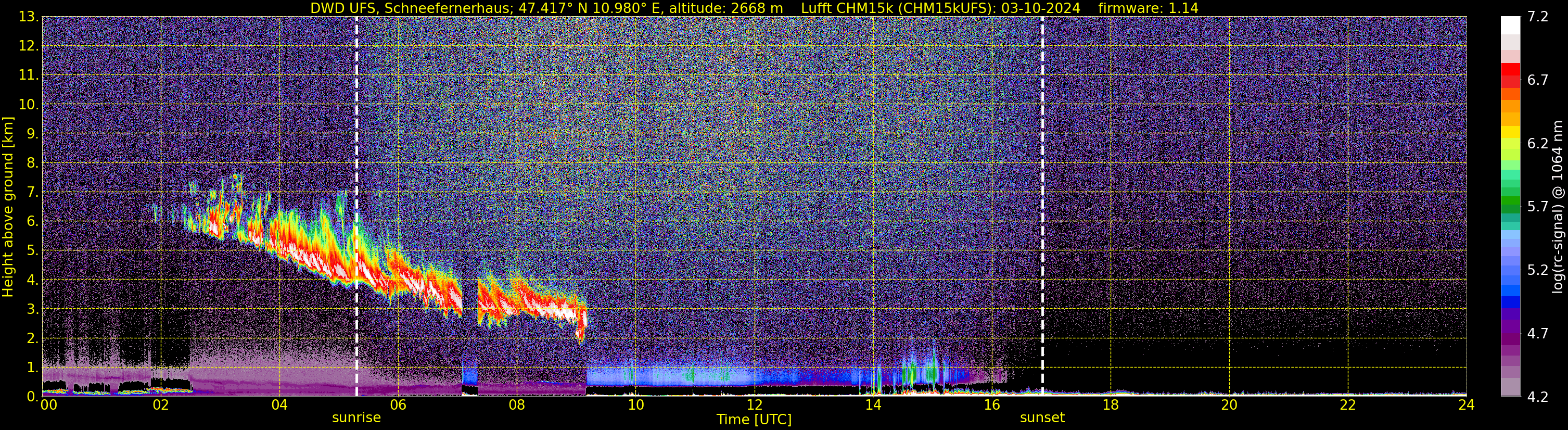Click the time axis tick label '14'
This screenshot has height=430, width=1568.
pos(873,405)
